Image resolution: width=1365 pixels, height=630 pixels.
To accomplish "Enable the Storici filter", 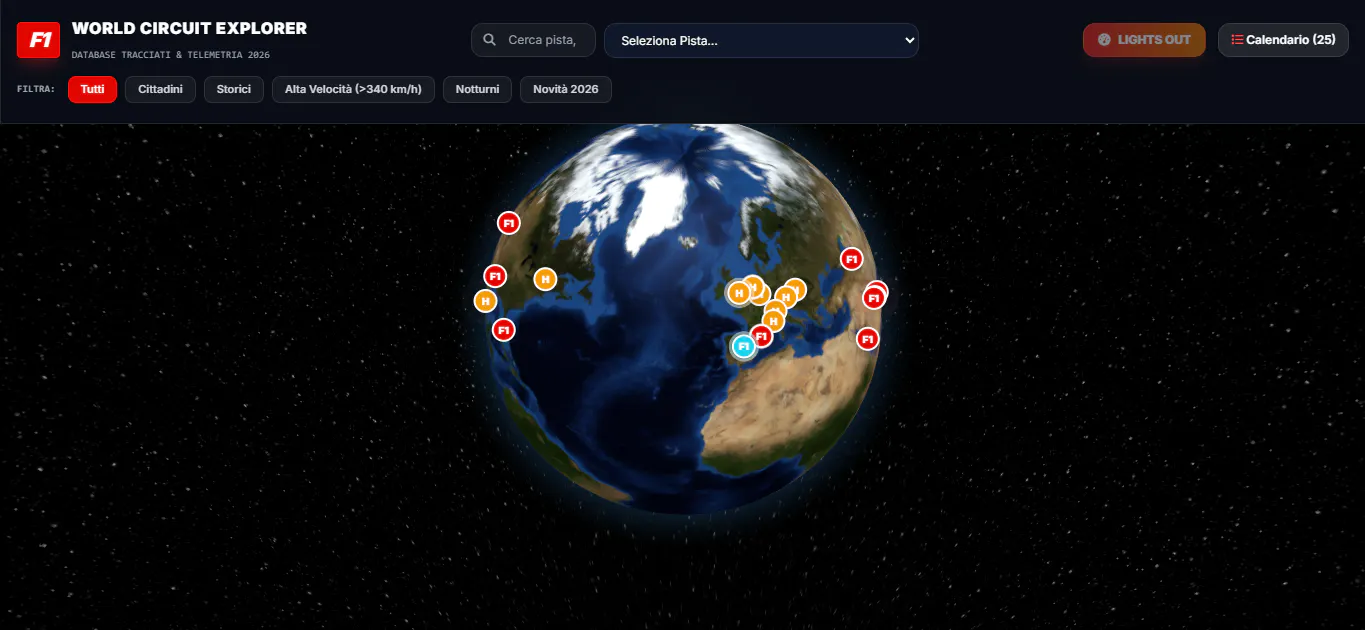I will pyautogui.click(x=234, y=89).
